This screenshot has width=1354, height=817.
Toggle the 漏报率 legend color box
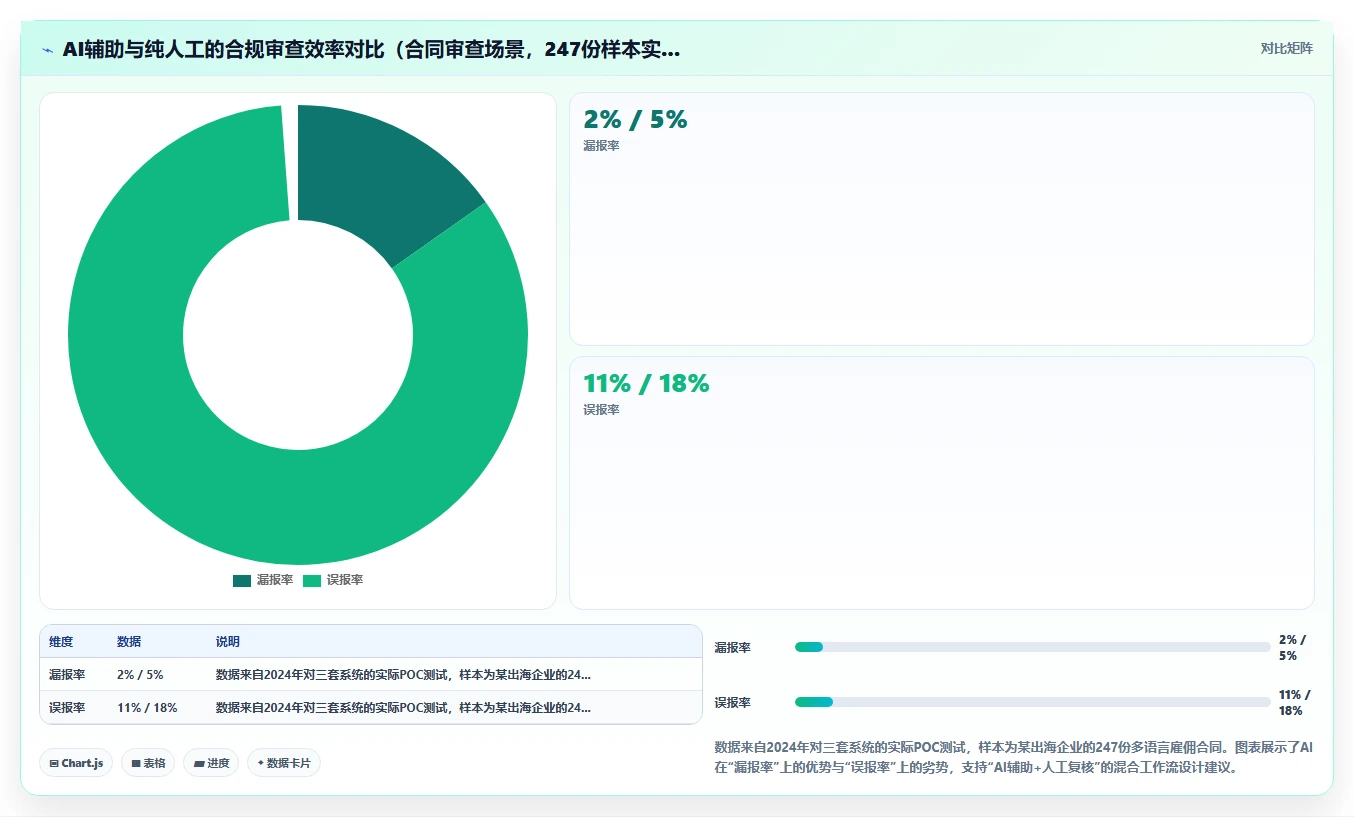coord(242,581)
